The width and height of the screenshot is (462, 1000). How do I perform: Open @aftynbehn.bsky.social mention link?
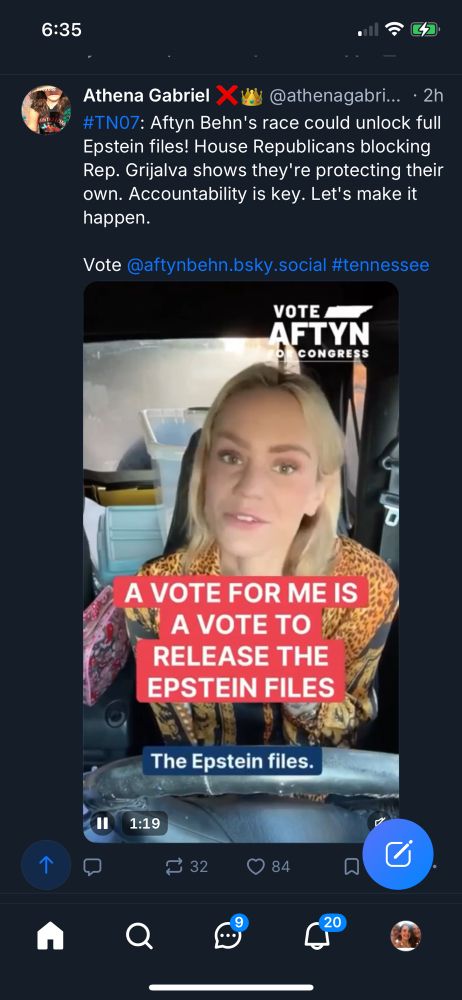click(227, 265)
